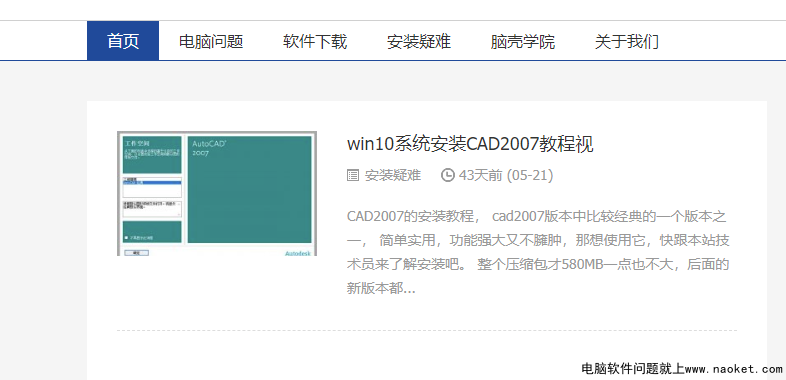Click the clock icon beside 43天前
This screenshot has height=380, width=786.
coord(447,175)
